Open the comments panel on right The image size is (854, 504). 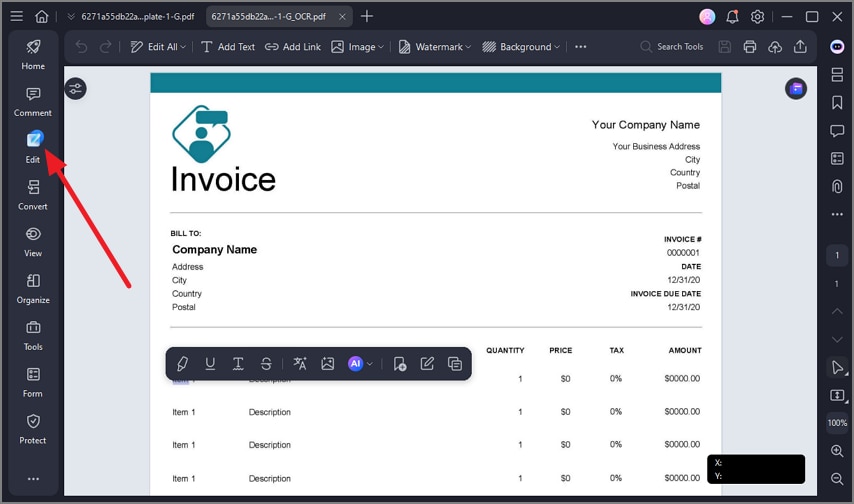point(837,131)
